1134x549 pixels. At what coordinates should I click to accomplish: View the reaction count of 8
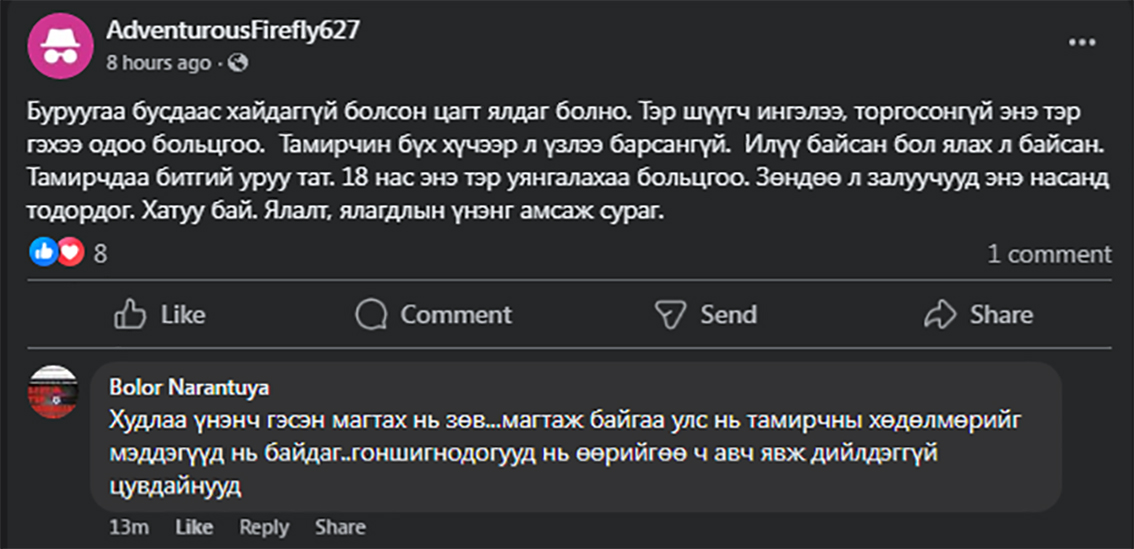(x=100, y=254)
